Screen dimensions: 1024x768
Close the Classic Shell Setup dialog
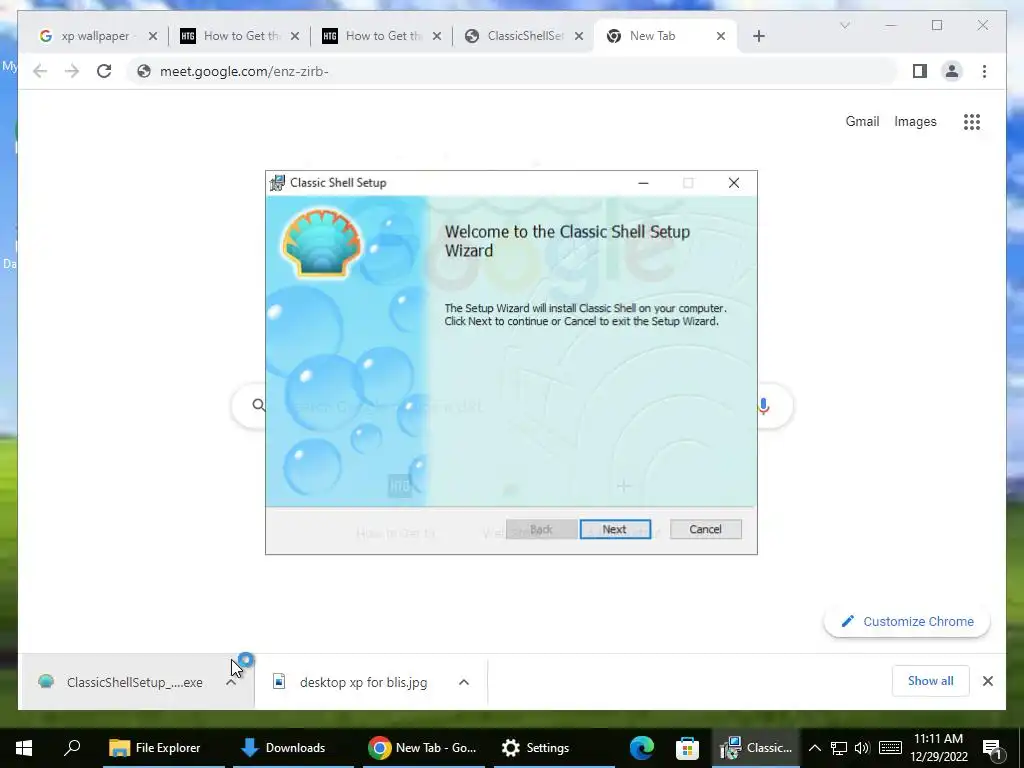click(734, 183)
